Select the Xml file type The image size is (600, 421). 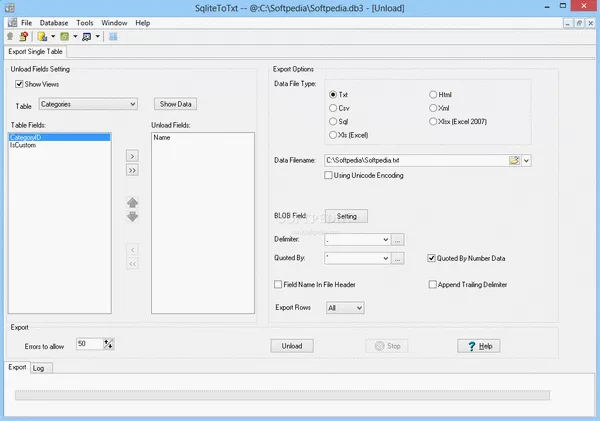tap(433, 108)
